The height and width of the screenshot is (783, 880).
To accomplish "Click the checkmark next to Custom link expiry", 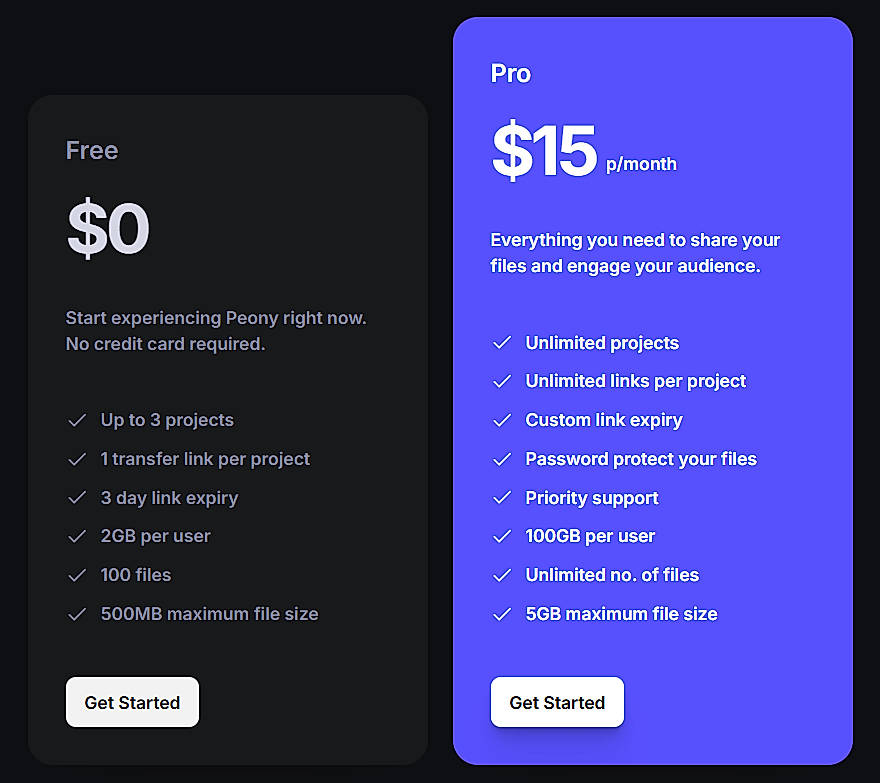I will click(502, 420).
